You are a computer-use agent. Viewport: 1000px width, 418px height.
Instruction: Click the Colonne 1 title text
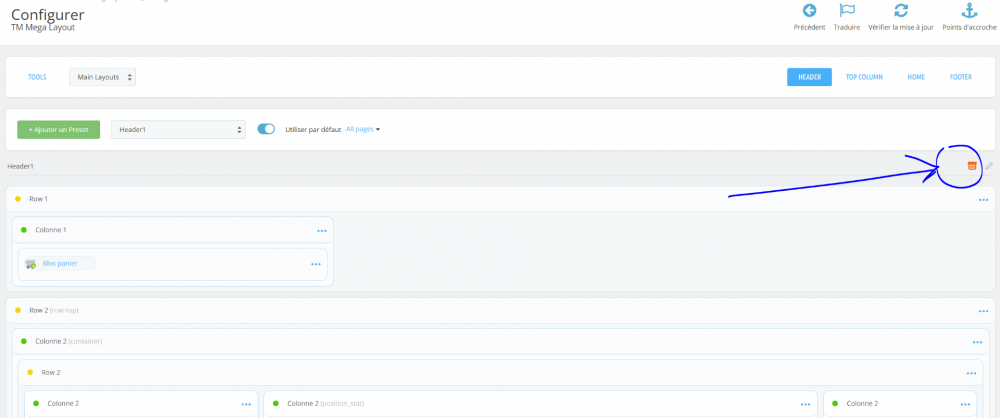pyautogui.click(x=51, y=230)
